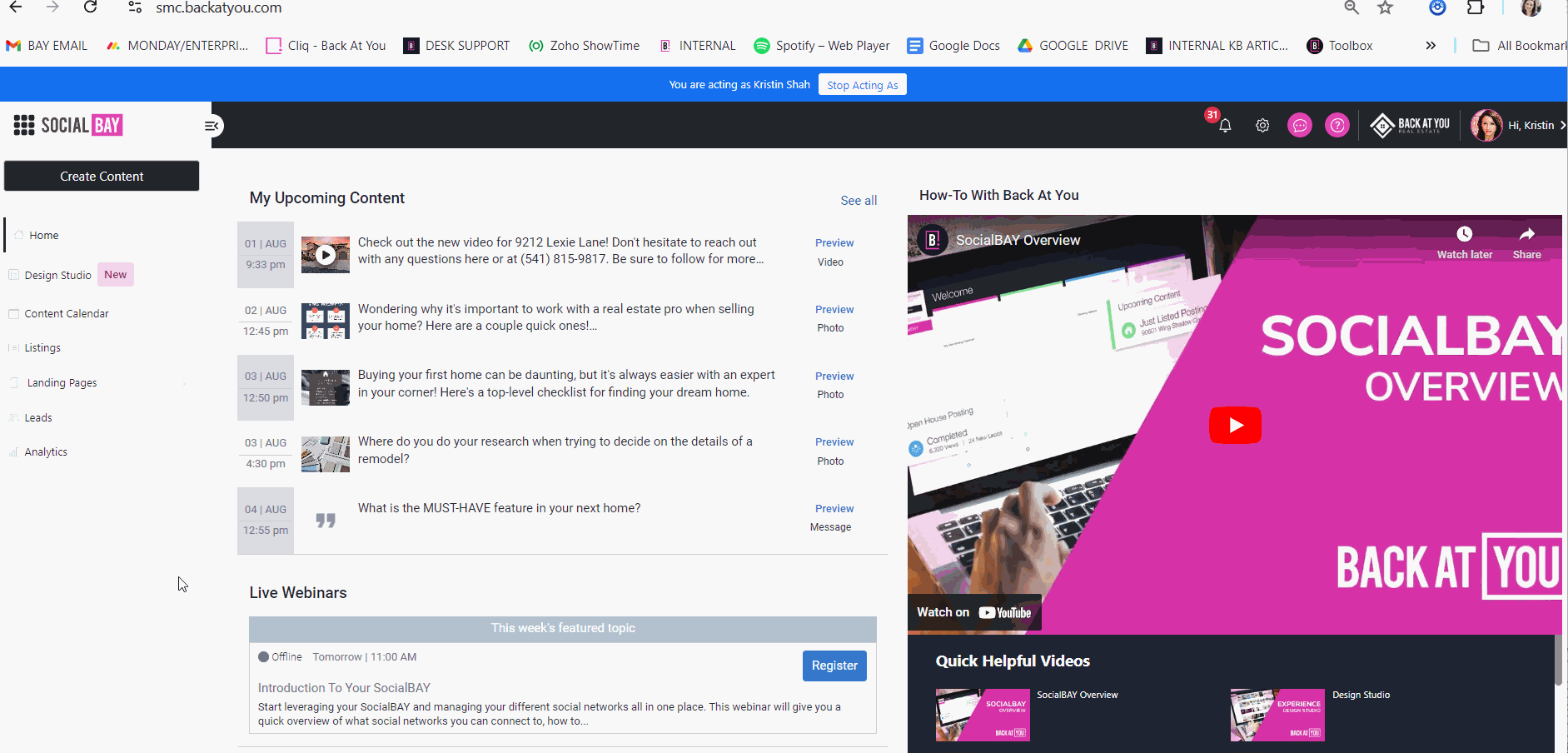
Task: Open Analytics in the sidebar
Action: pos(46,452)
